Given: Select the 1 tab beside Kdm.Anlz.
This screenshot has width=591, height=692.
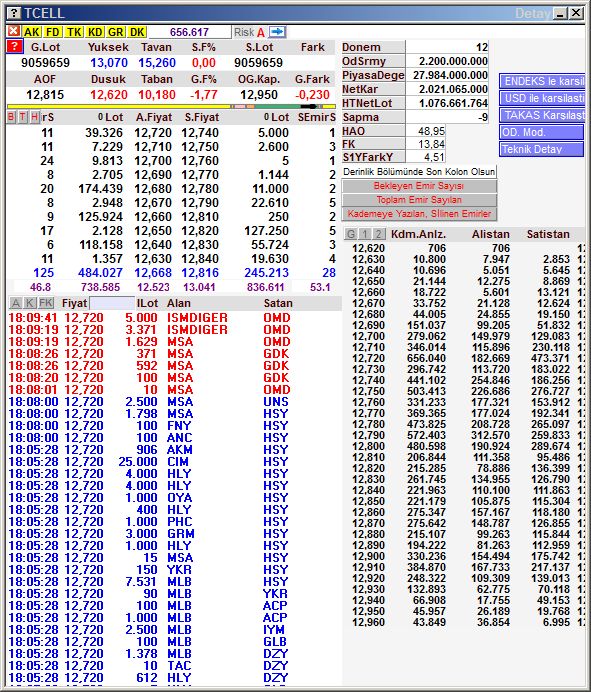Looking at the screenshot, I should pyautogui.click(x=365, y=234).
